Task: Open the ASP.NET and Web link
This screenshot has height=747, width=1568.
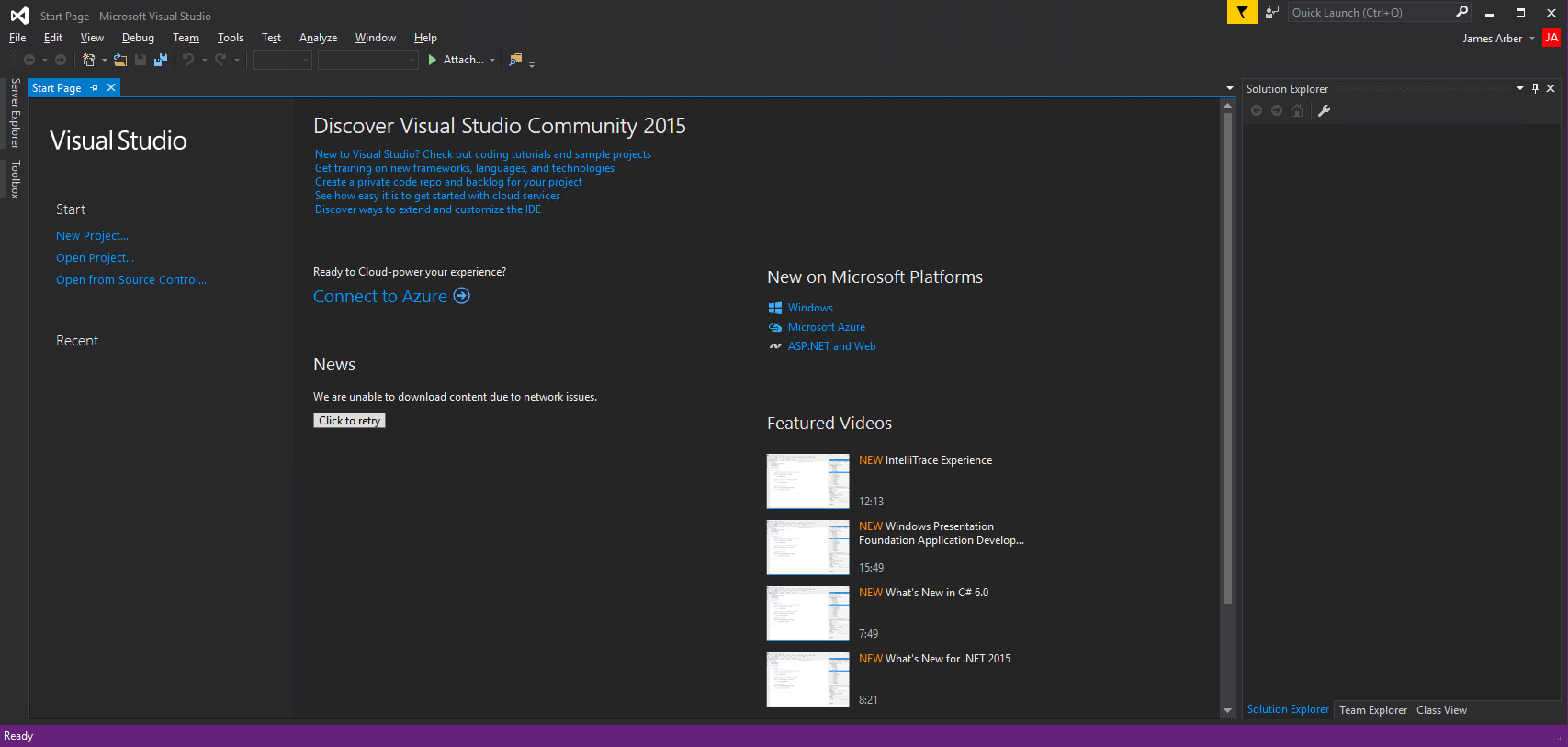Action: [x=831, y=346]
